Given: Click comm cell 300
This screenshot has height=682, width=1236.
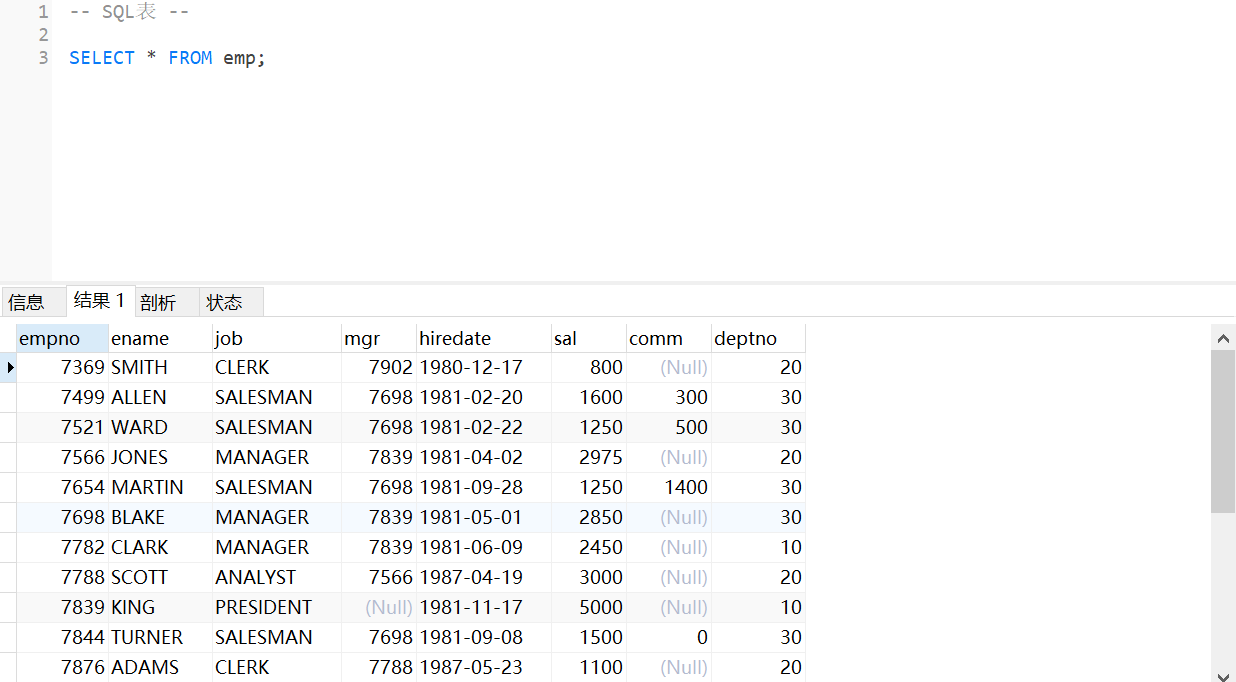Looking at the screenshot, I should coord(669,397).
